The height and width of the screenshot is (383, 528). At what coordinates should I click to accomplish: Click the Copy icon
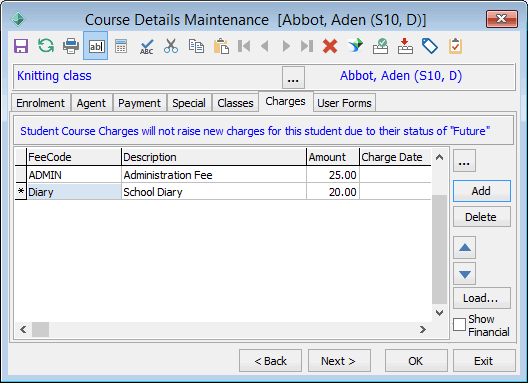196,46
